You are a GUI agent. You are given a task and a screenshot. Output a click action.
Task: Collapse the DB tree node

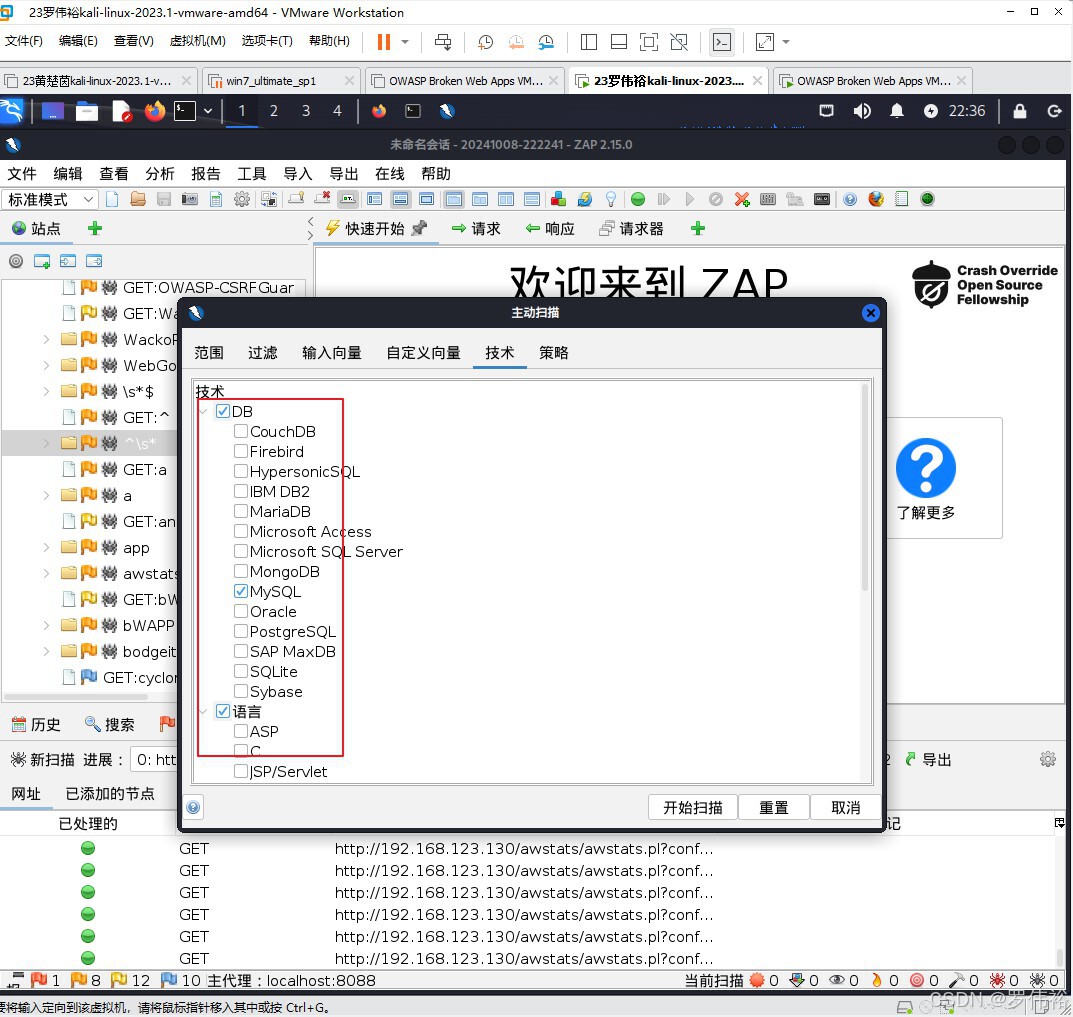point(204,411)
